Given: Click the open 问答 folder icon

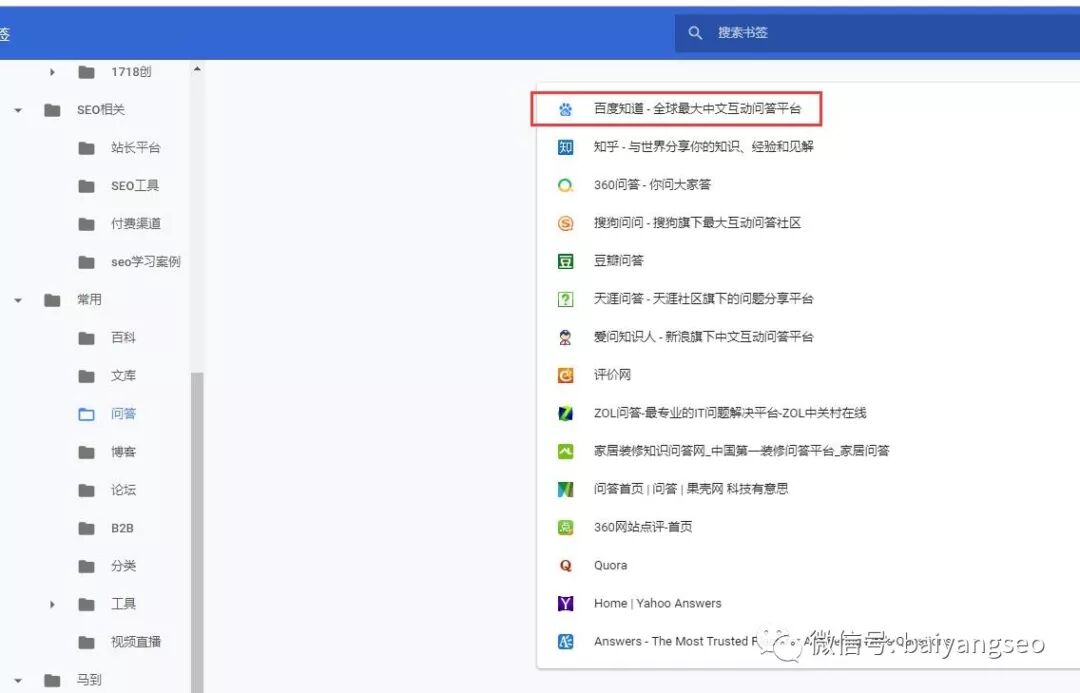Looking at the screenshot, I should click(x=87, y=414).
